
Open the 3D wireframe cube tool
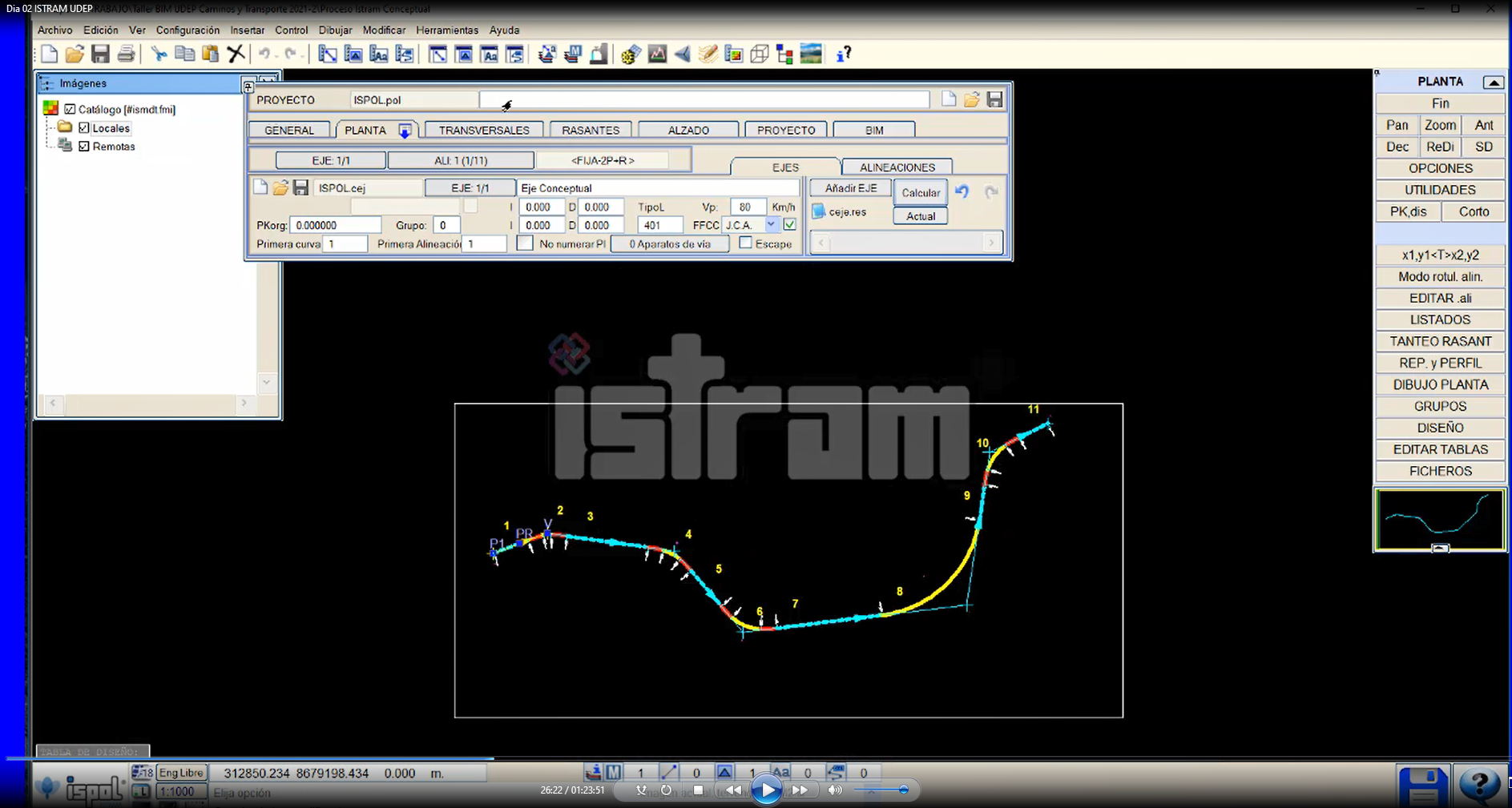point(760,54)
